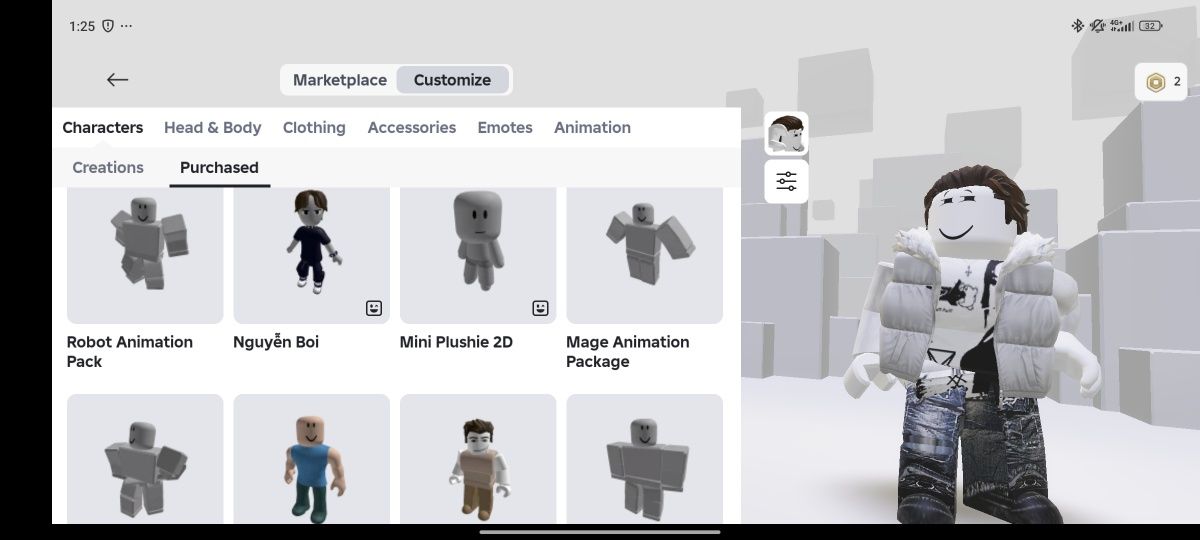Select Mini Plushie 2D character thumbnail
Viewport: 1200px width, 540px height.
point(478,255)
